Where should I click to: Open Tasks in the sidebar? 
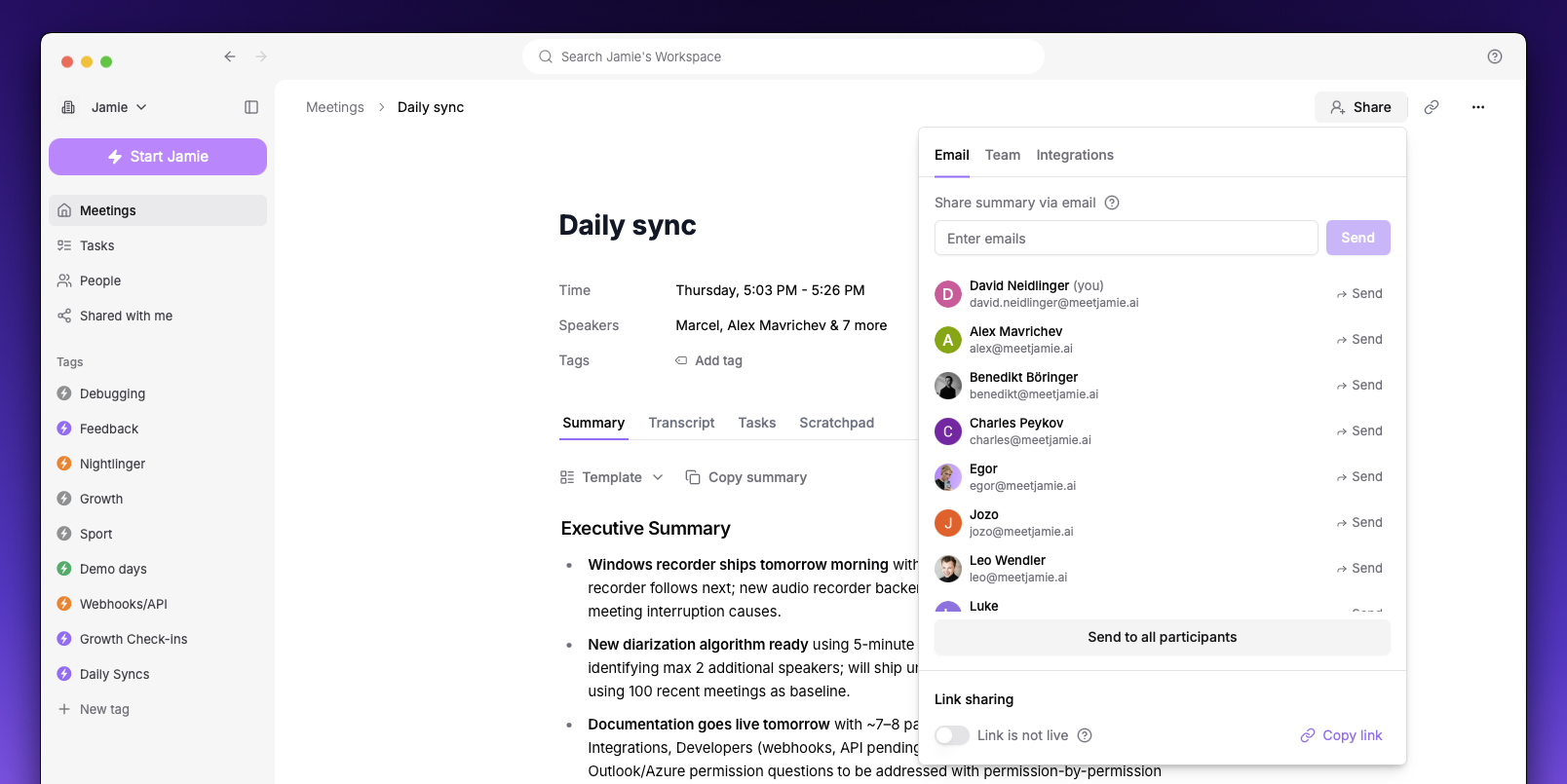click(158, 245)
